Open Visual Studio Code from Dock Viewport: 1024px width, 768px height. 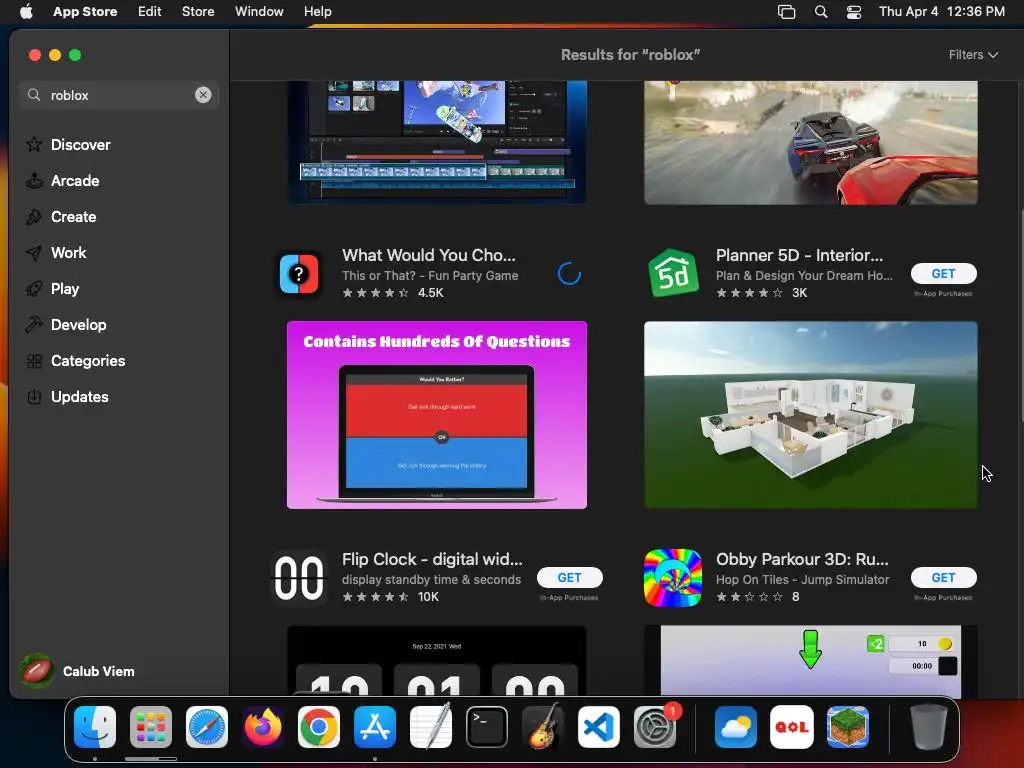click(599, 727)
